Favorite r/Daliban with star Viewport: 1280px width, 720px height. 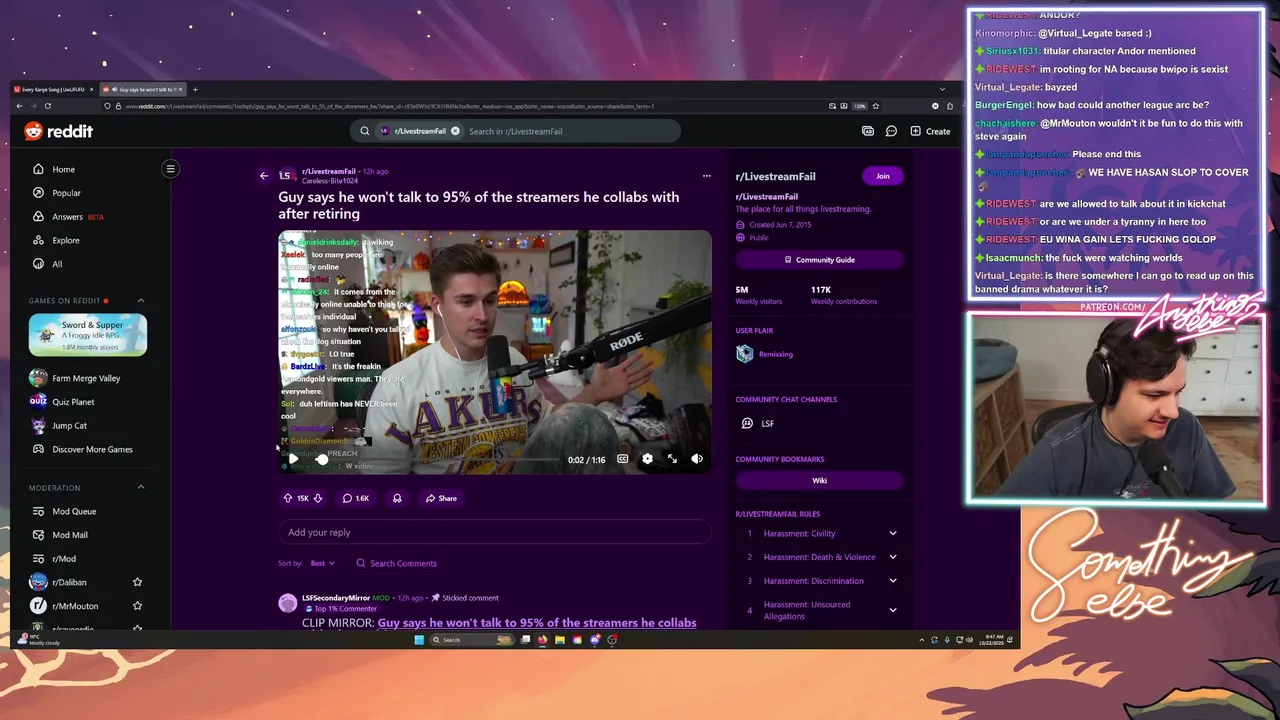tap(137, 582)
